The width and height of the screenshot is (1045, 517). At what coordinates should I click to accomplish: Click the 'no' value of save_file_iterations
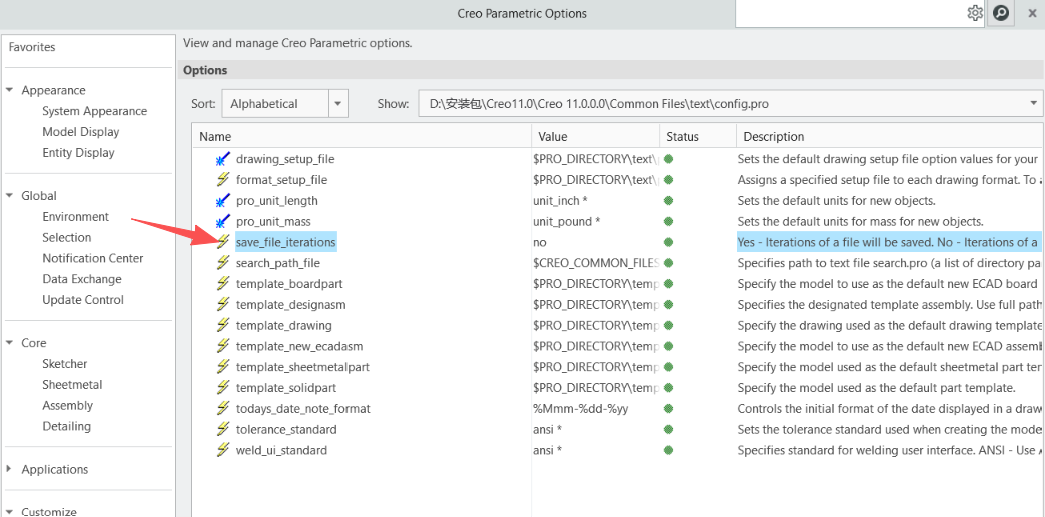click(540, 243)
